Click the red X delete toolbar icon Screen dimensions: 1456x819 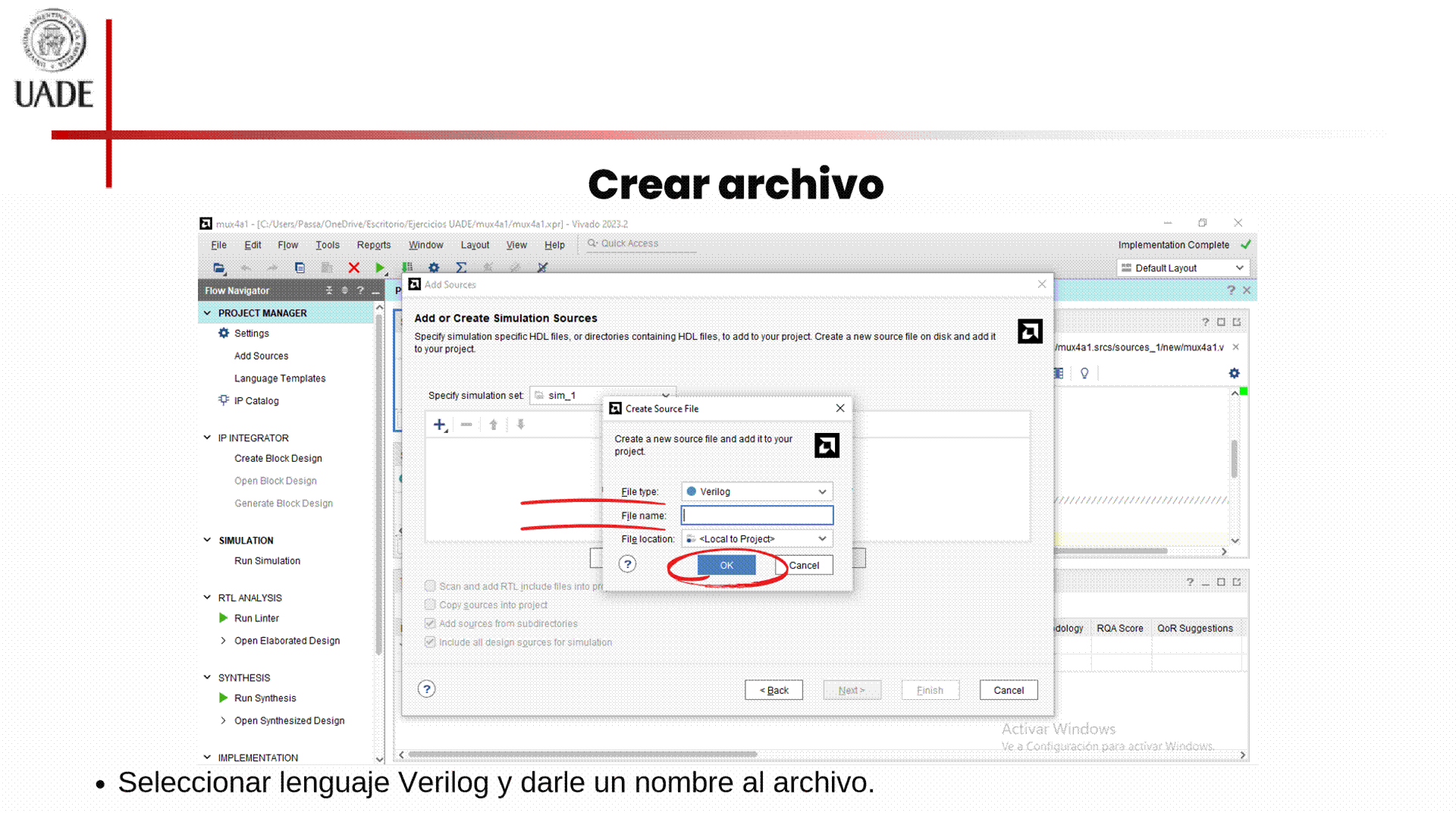[x=353, y=268]
